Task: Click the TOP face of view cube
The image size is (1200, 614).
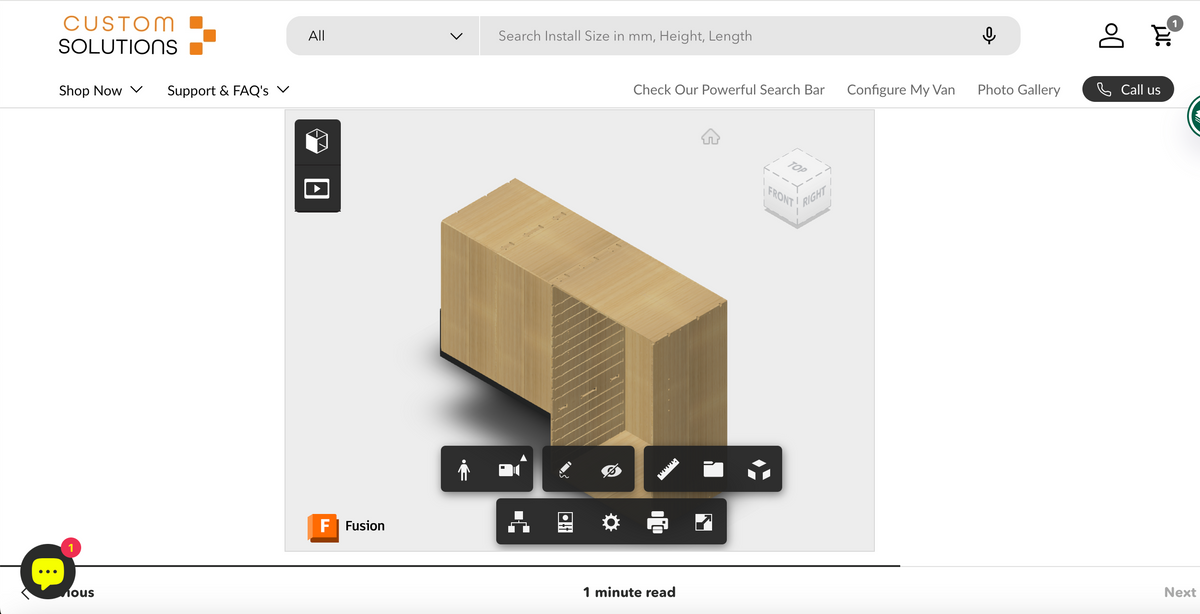Action: (x=798, y=166)
